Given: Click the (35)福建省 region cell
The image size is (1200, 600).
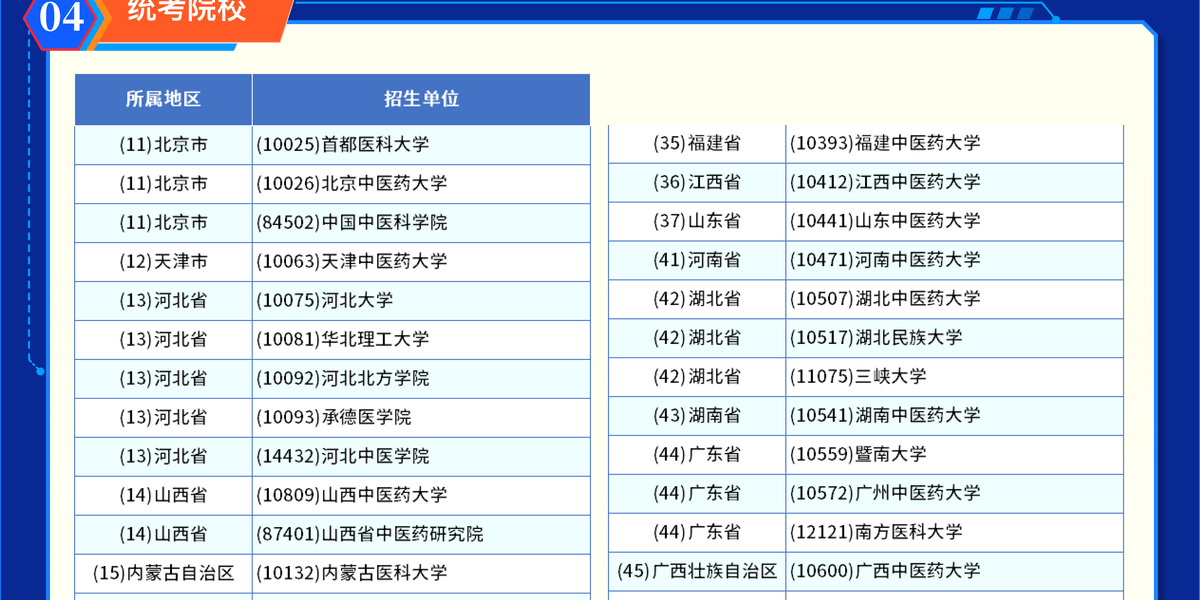Looking at the screenshot, I should pyautogui.click(x=697, y=143).
